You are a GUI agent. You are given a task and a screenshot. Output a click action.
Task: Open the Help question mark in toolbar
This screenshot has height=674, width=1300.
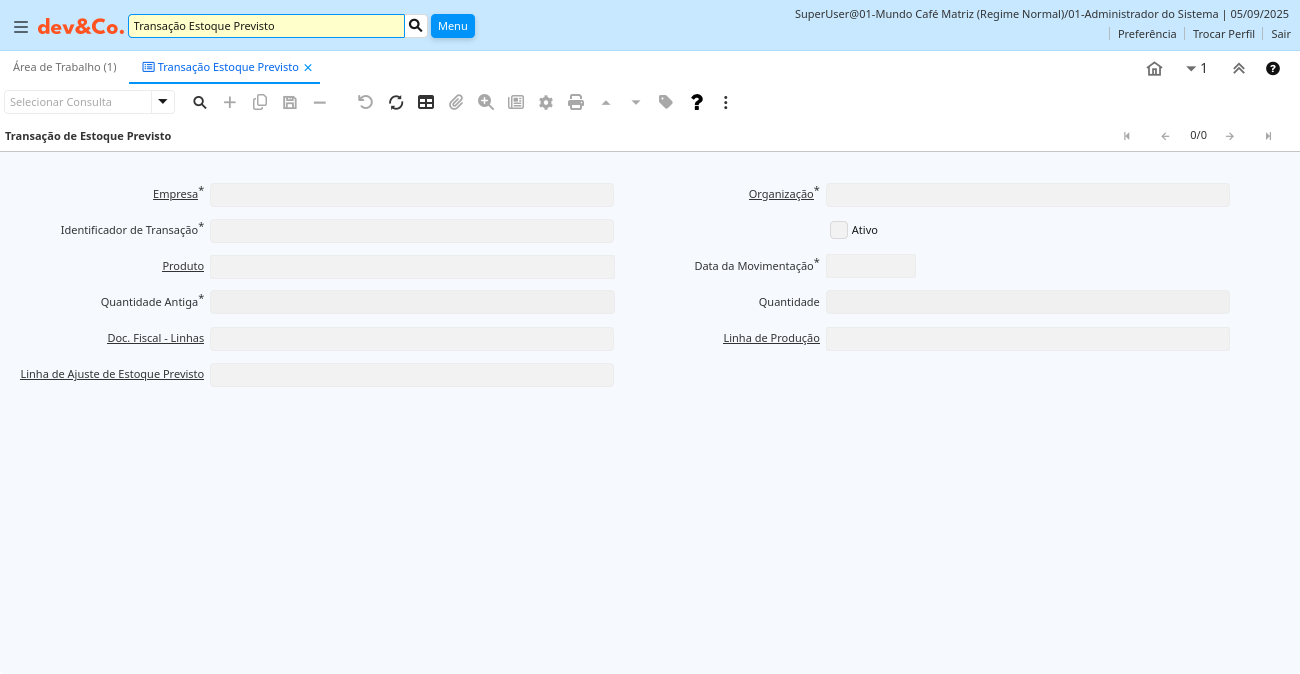point(697,102)
